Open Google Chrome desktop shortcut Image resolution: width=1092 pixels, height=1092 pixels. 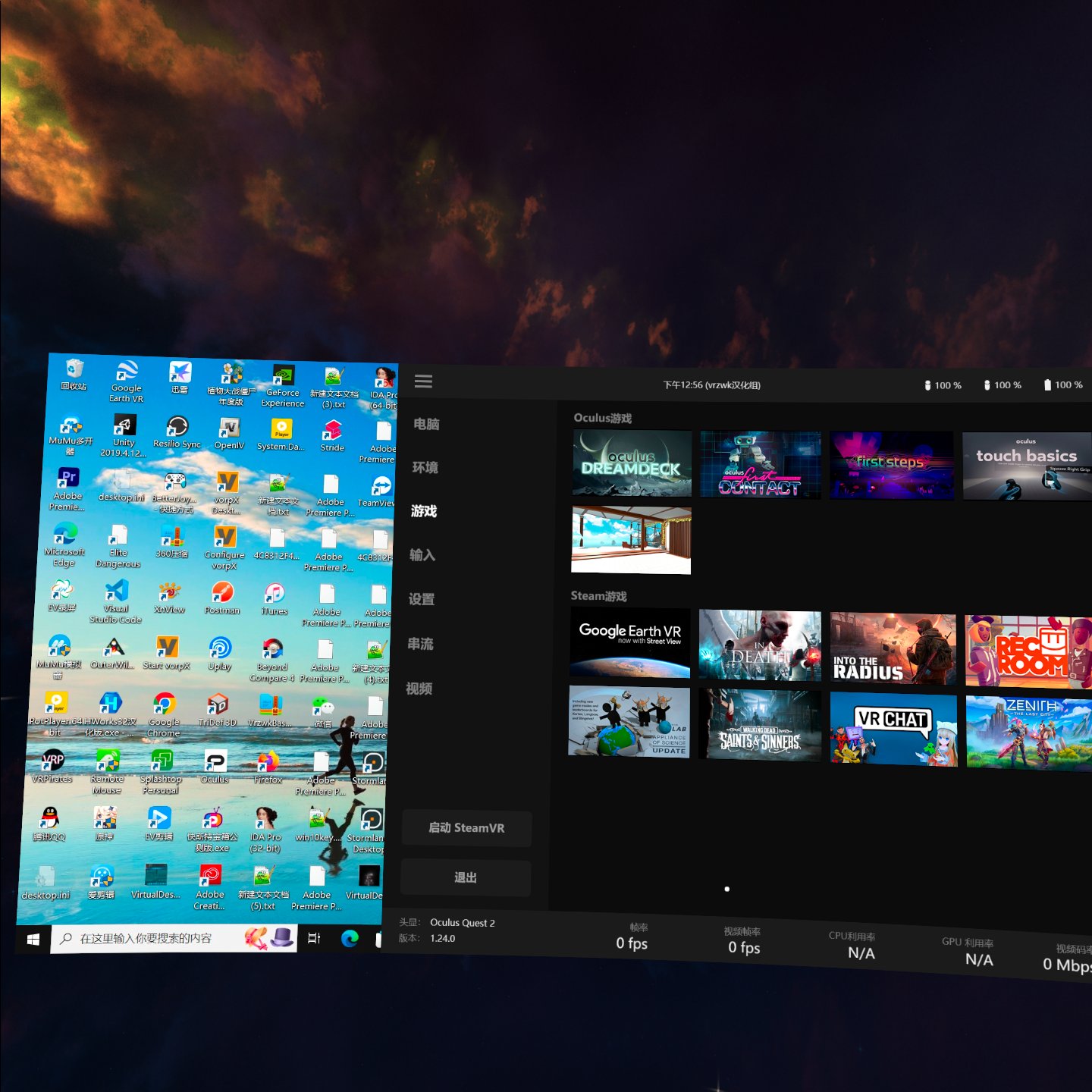(x=164, y=707)
